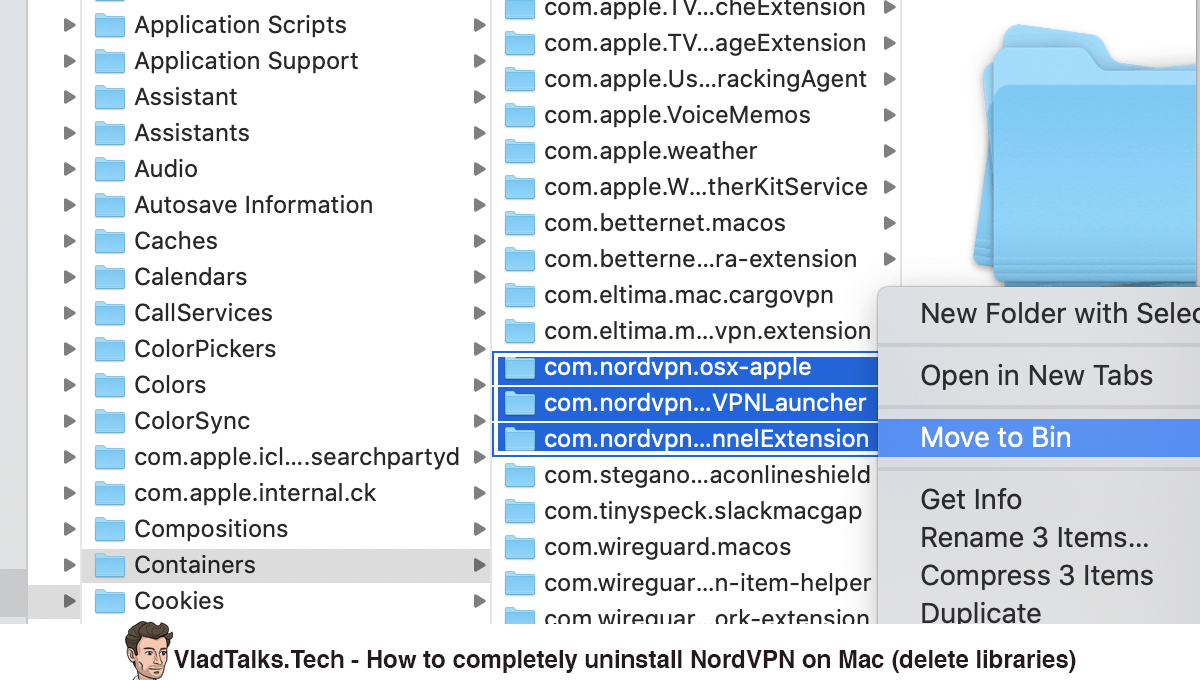Click the ColorSync folder icon
Image resolution: width=1200 pixels, height=680 pixels.
click(x=109, y=421)
